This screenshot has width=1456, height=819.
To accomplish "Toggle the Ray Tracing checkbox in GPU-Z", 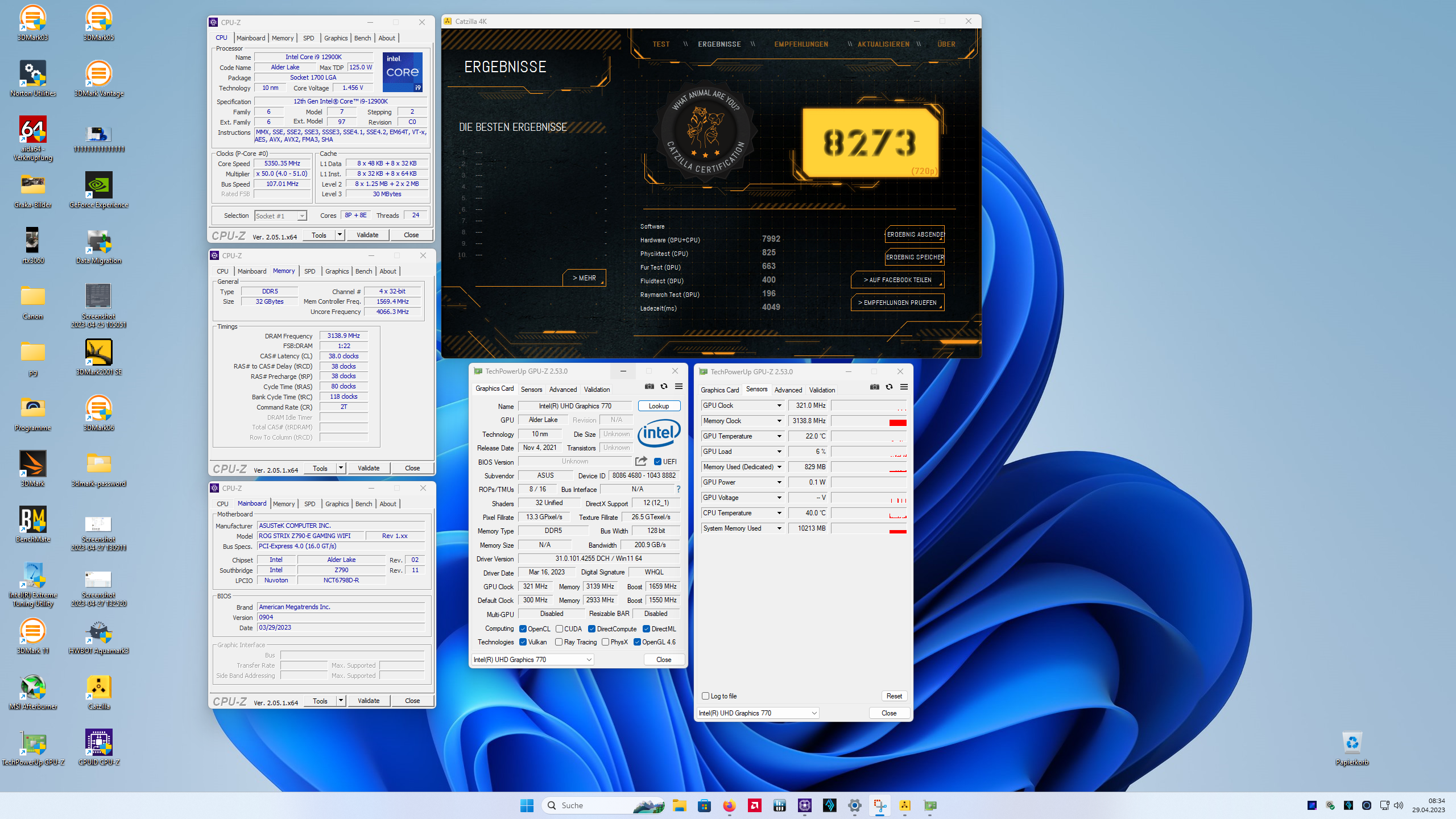I will point(559,642).
